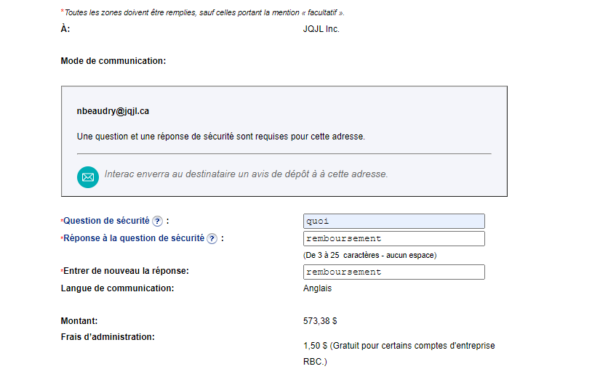Click the red-asterisk required fields notice
This screenshot has width=600, height=369.
pos(202,13)
